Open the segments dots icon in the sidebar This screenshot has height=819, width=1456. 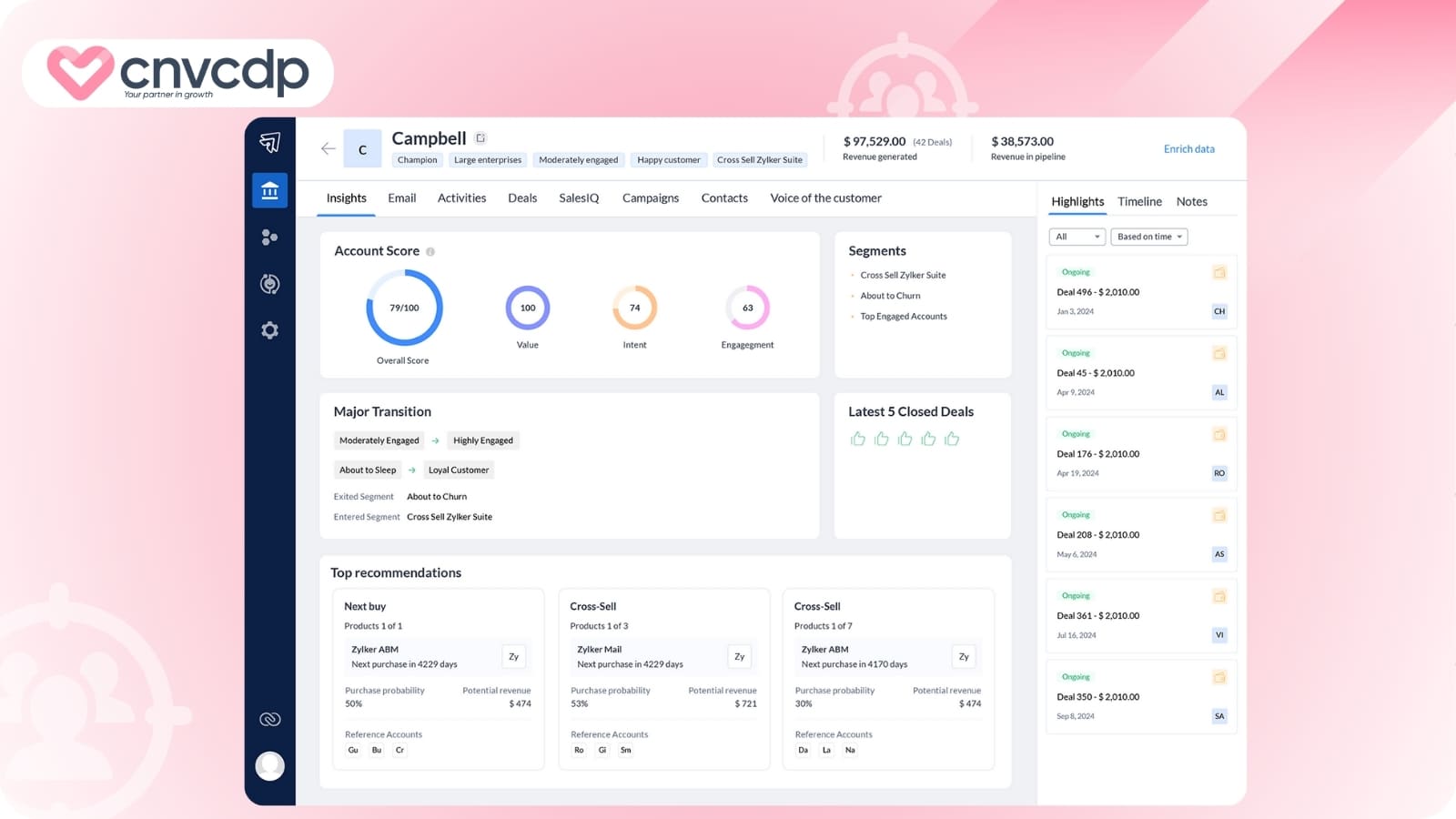coord(268,237)
